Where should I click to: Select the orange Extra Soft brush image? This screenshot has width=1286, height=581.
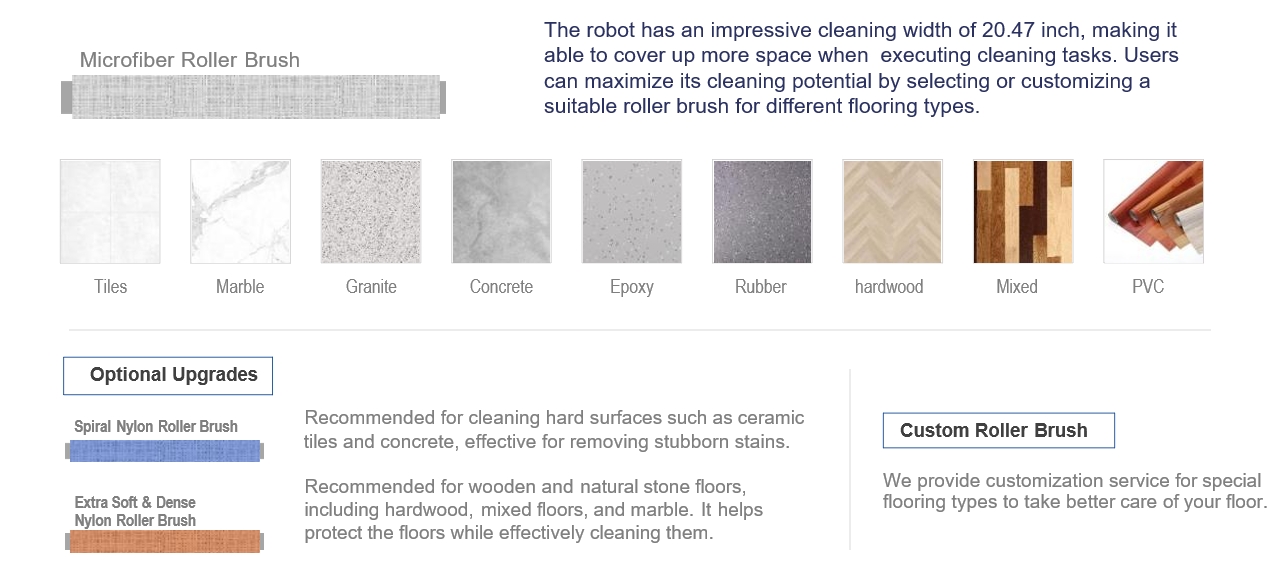(x=165, y=541)
